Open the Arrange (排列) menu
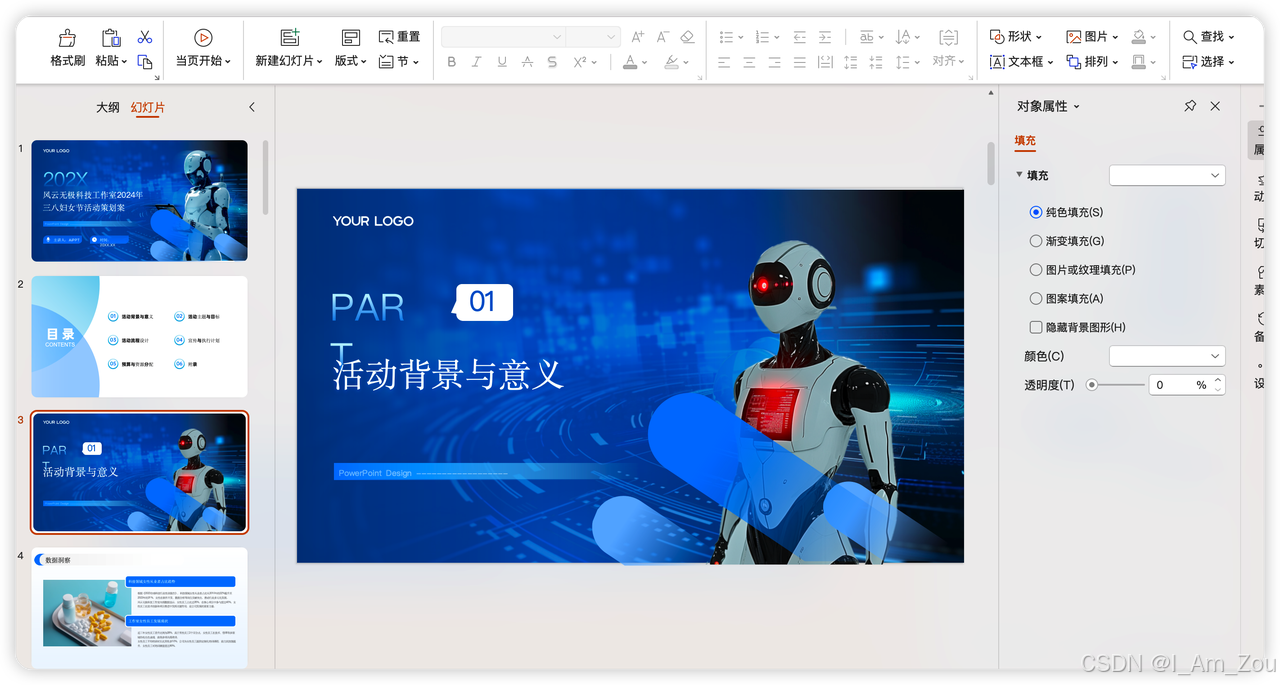Viewport: 1280px width, 685px height. coord(1092,62)
